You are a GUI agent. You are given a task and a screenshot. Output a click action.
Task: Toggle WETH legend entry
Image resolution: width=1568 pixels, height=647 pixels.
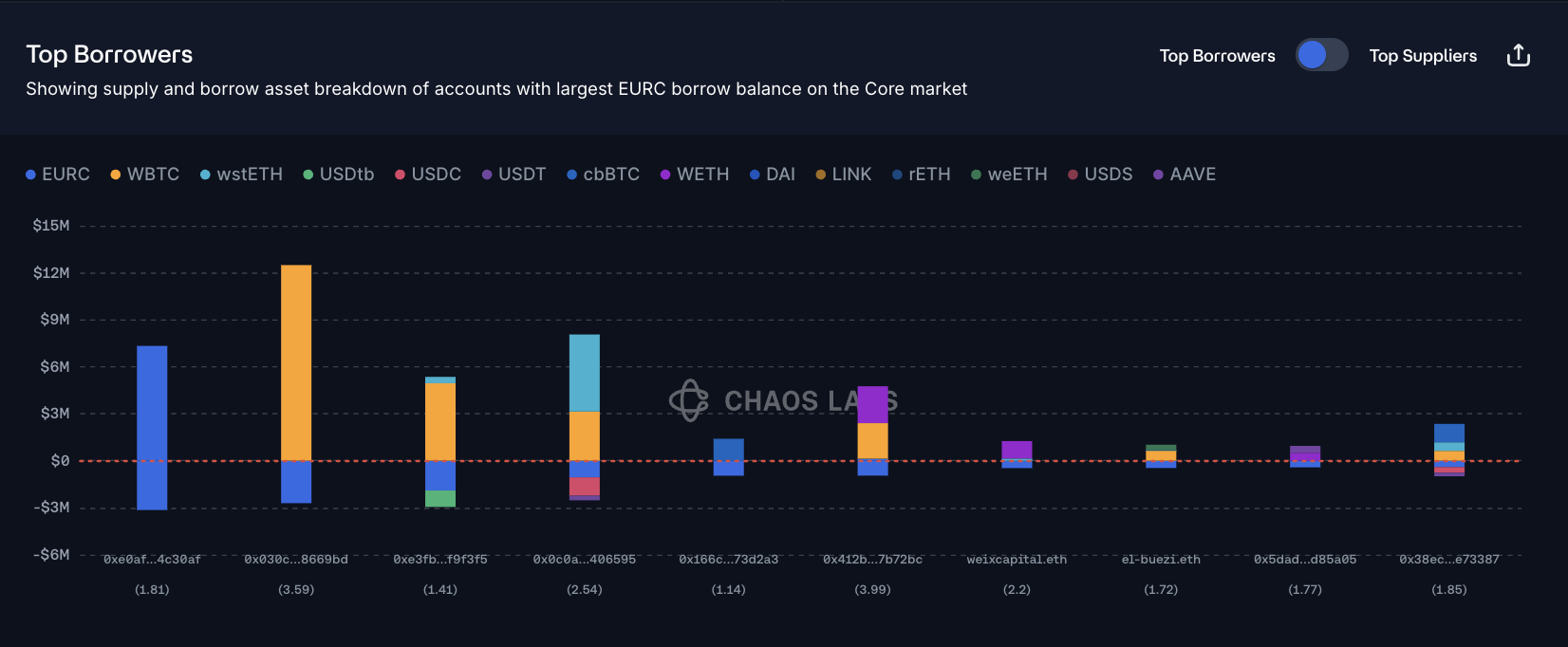point(694,175)
